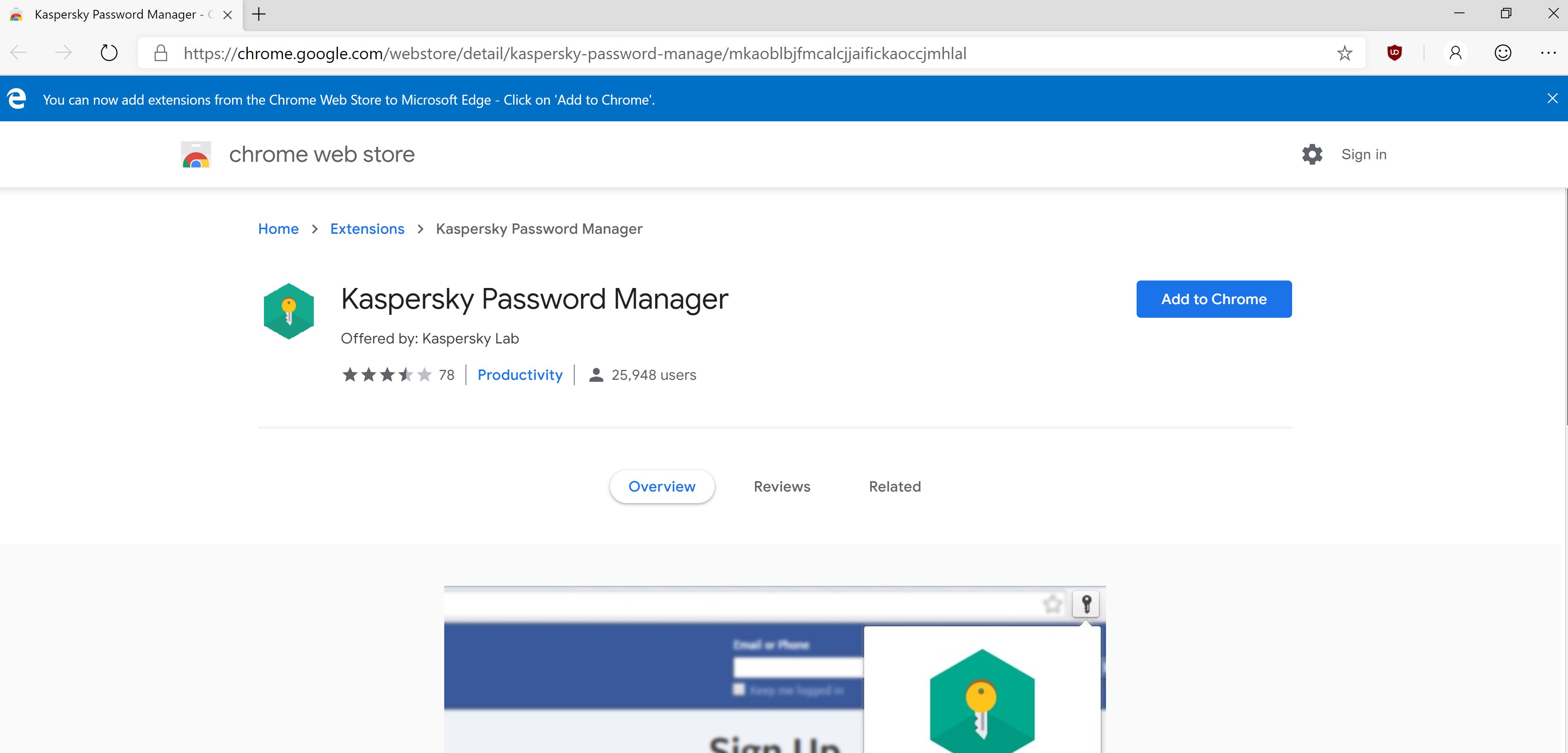Open the Productivity category link

519,375
